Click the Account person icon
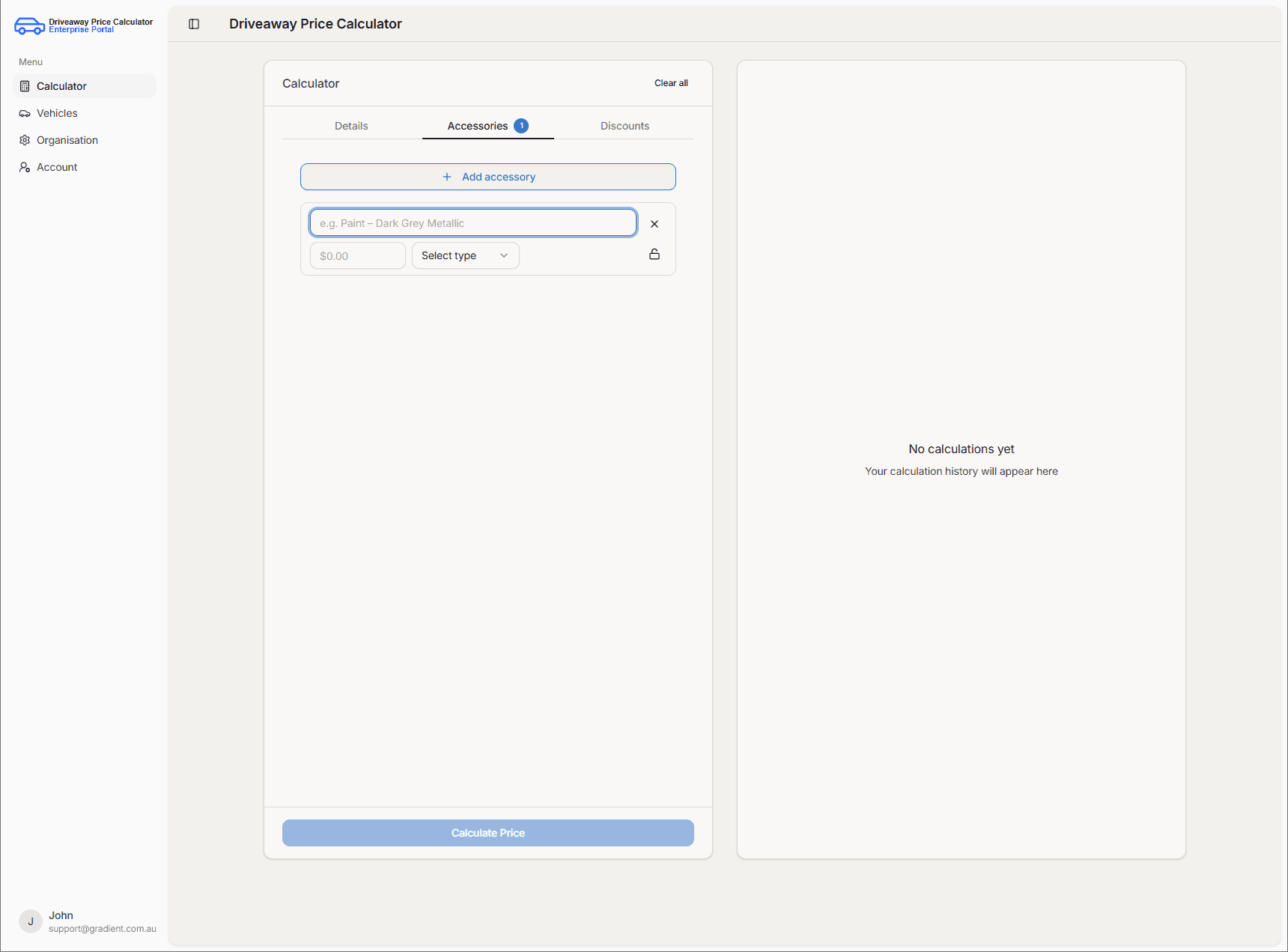 tap(25, 167)
